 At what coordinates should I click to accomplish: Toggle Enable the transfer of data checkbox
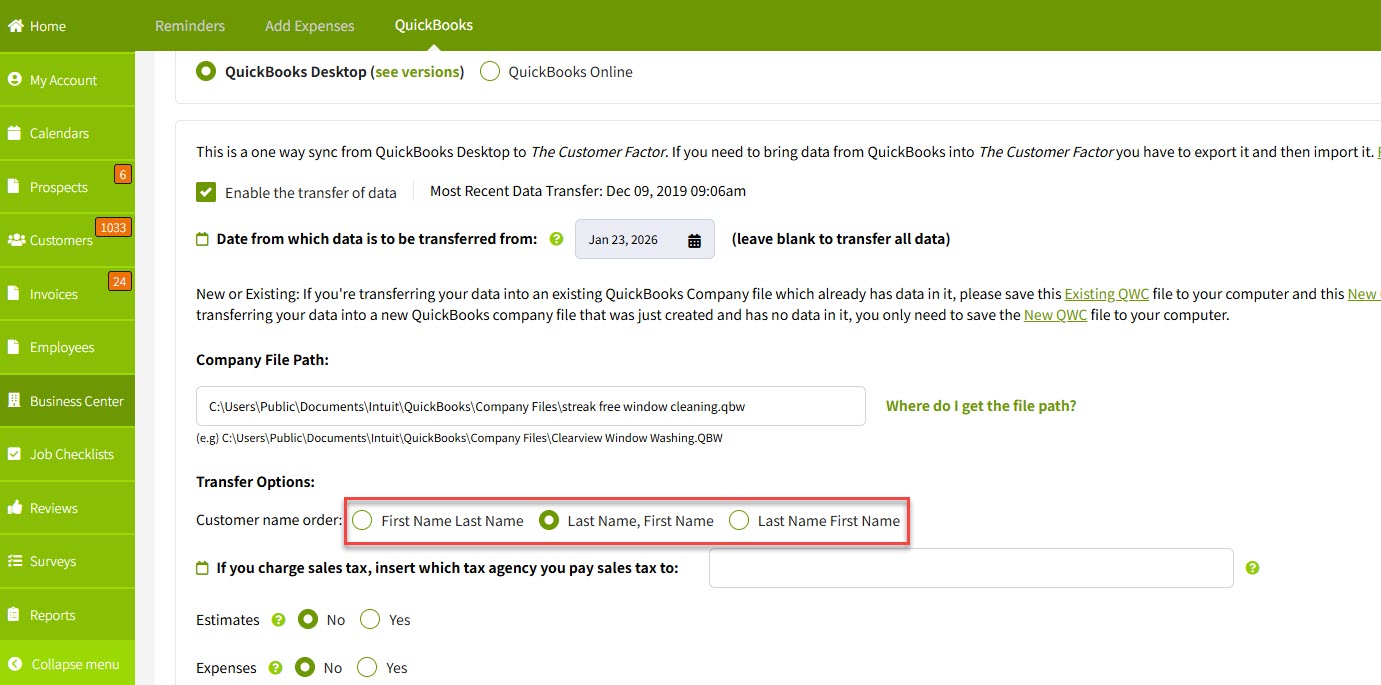pos(206,192)
